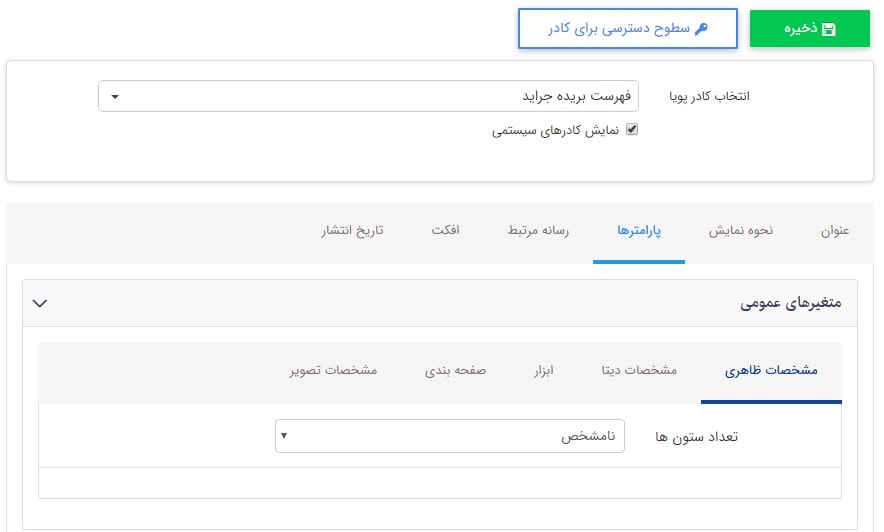Open the رسانه مرتبط tab

point(538,230)
